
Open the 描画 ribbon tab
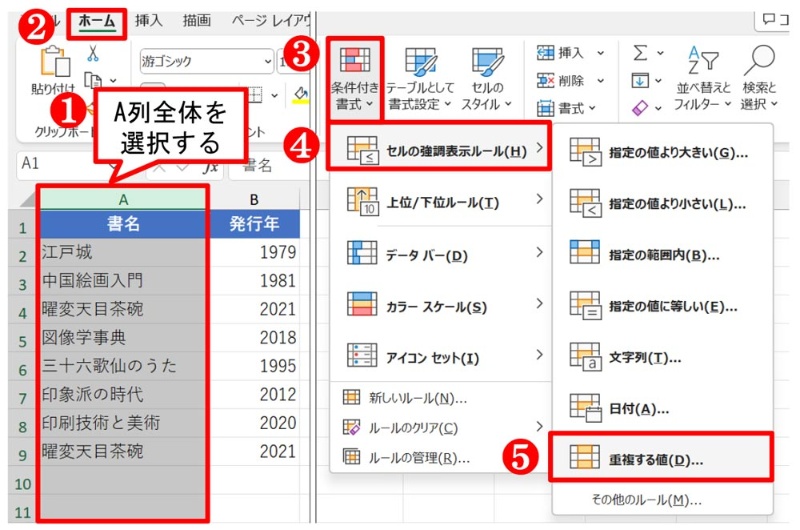pos(197,20)
